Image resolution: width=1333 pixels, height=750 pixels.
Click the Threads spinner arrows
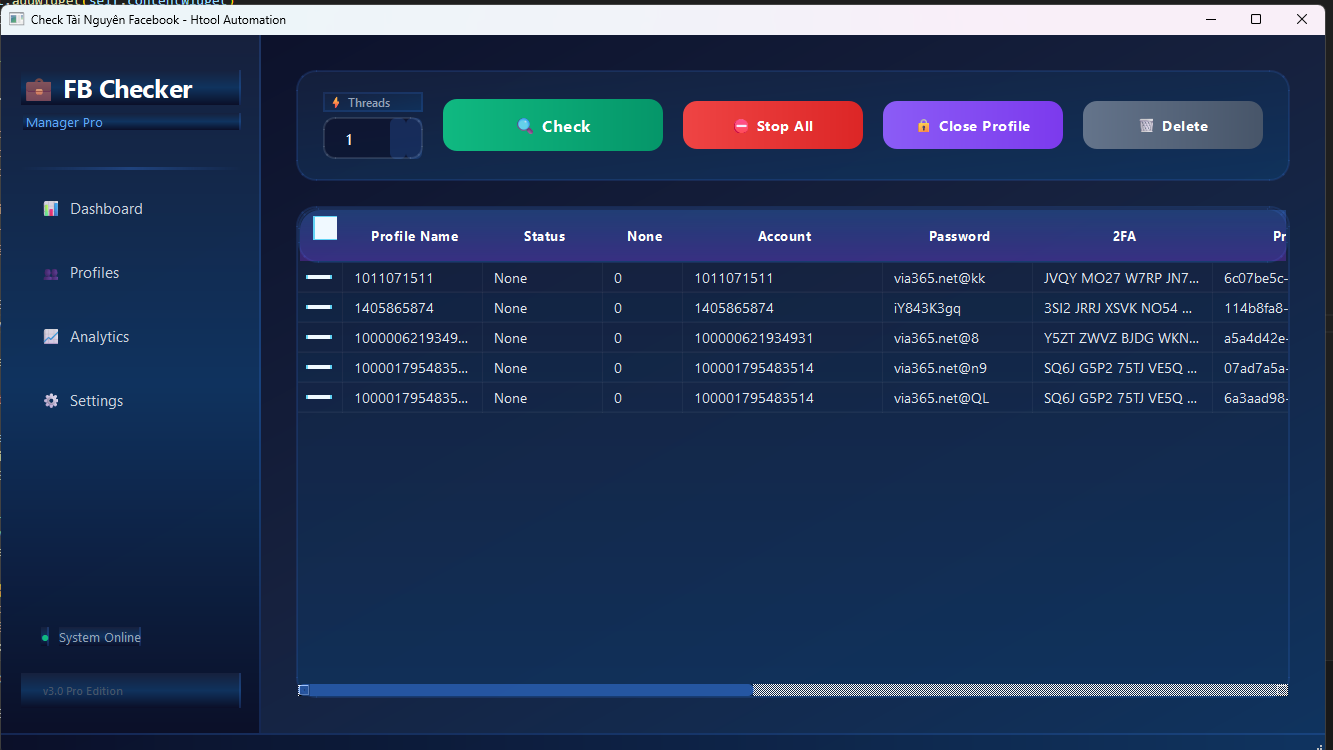[406, 138]
